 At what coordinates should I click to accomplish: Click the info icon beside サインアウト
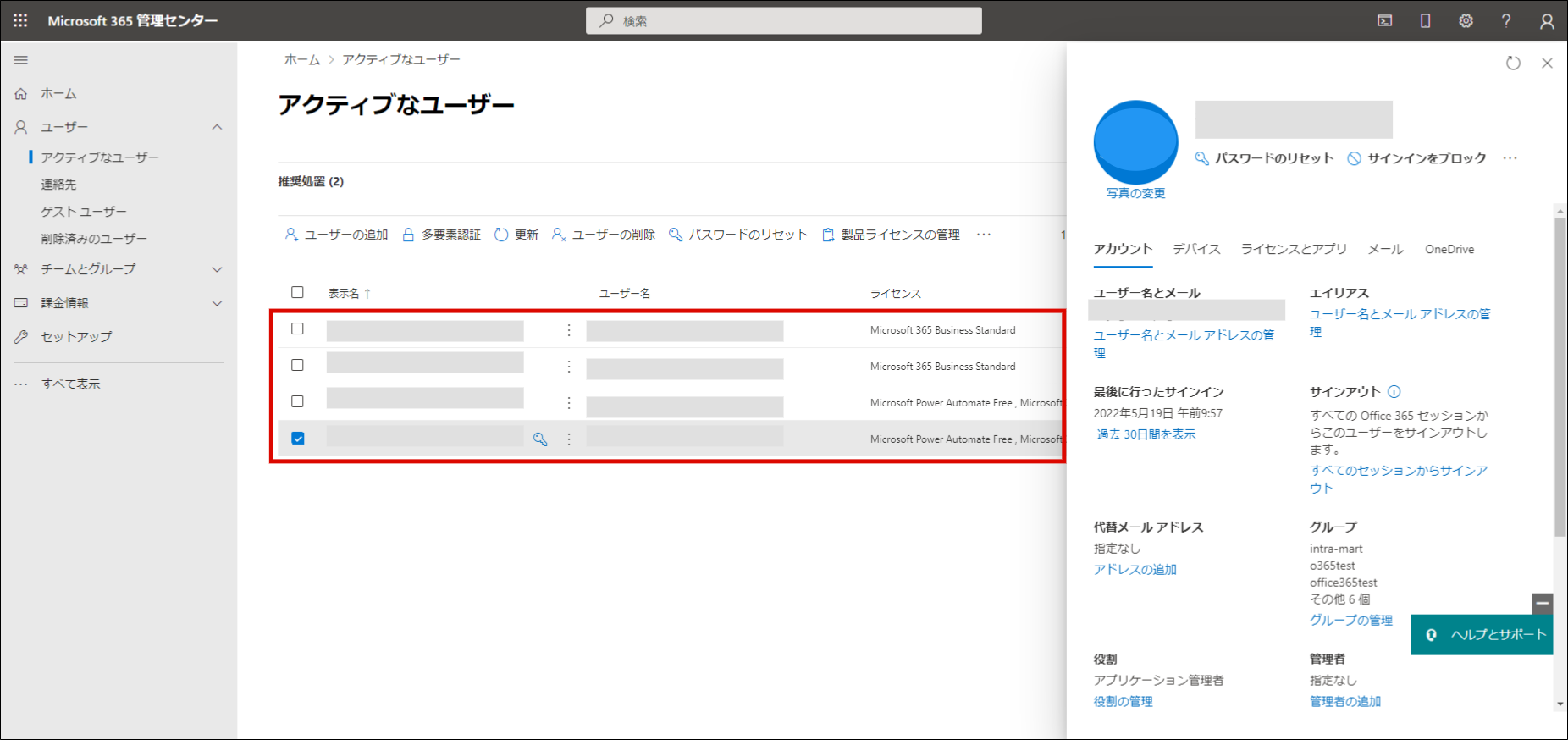pos(1394,392)
